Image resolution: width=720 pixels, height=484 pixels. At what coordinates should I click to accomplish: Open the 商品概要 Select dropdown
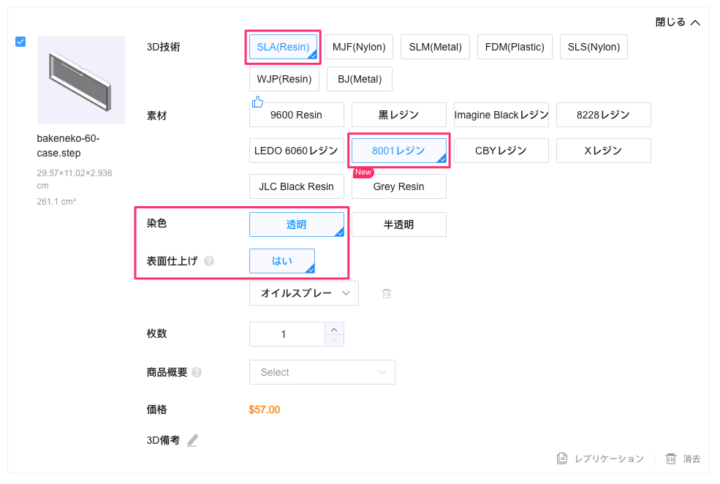(x=321, y=372)
